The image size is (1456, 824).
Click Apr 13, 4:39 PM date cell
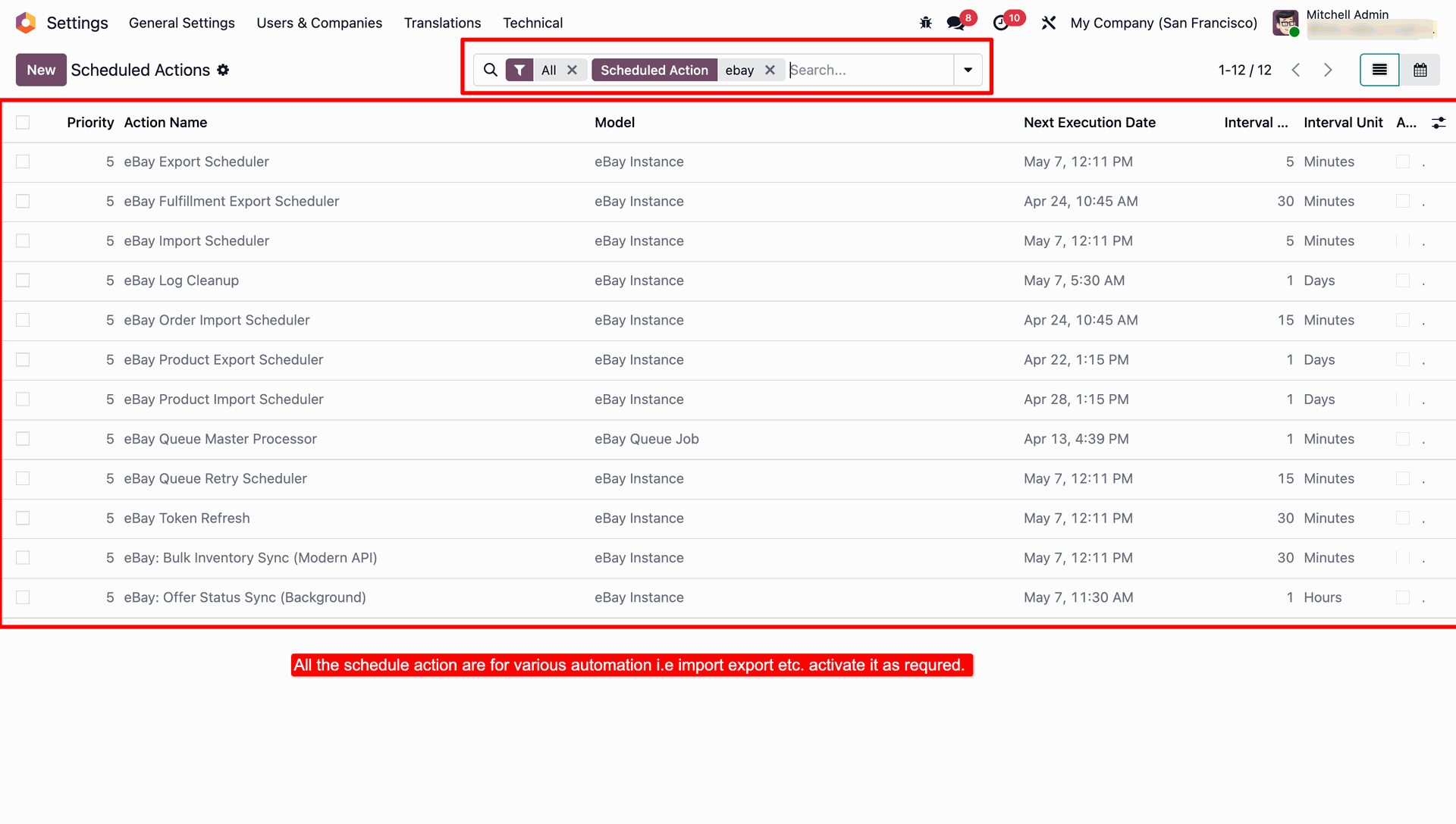[1076, 440]
